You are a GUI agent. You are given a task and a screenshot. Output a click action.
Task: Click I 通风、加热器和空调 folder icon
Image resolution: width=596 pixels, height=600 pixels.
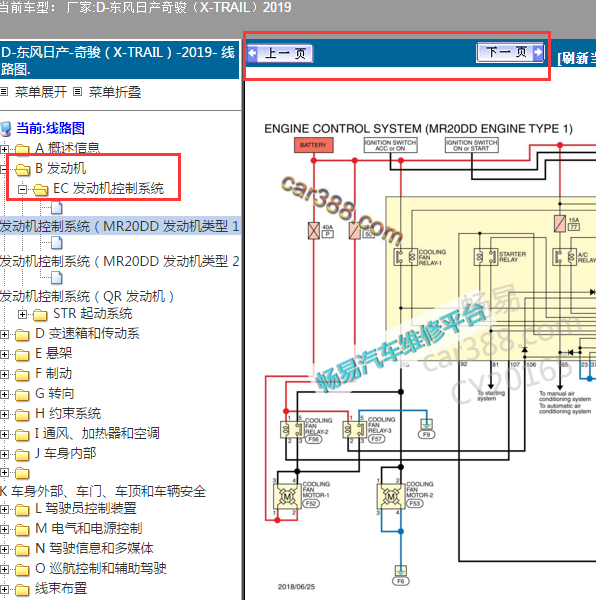pyautogui.click(x=22, y=435)
